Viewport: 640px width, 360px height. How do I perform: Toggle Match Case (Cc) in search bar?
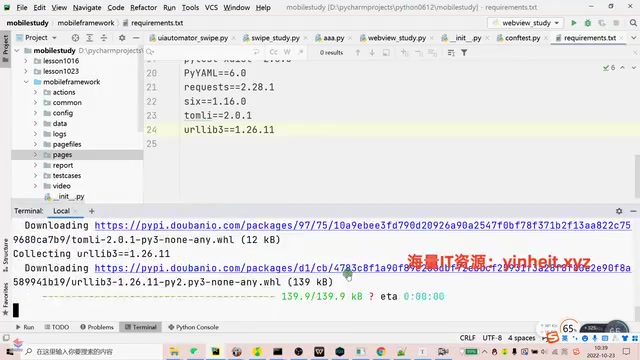[x=273, y=52]
